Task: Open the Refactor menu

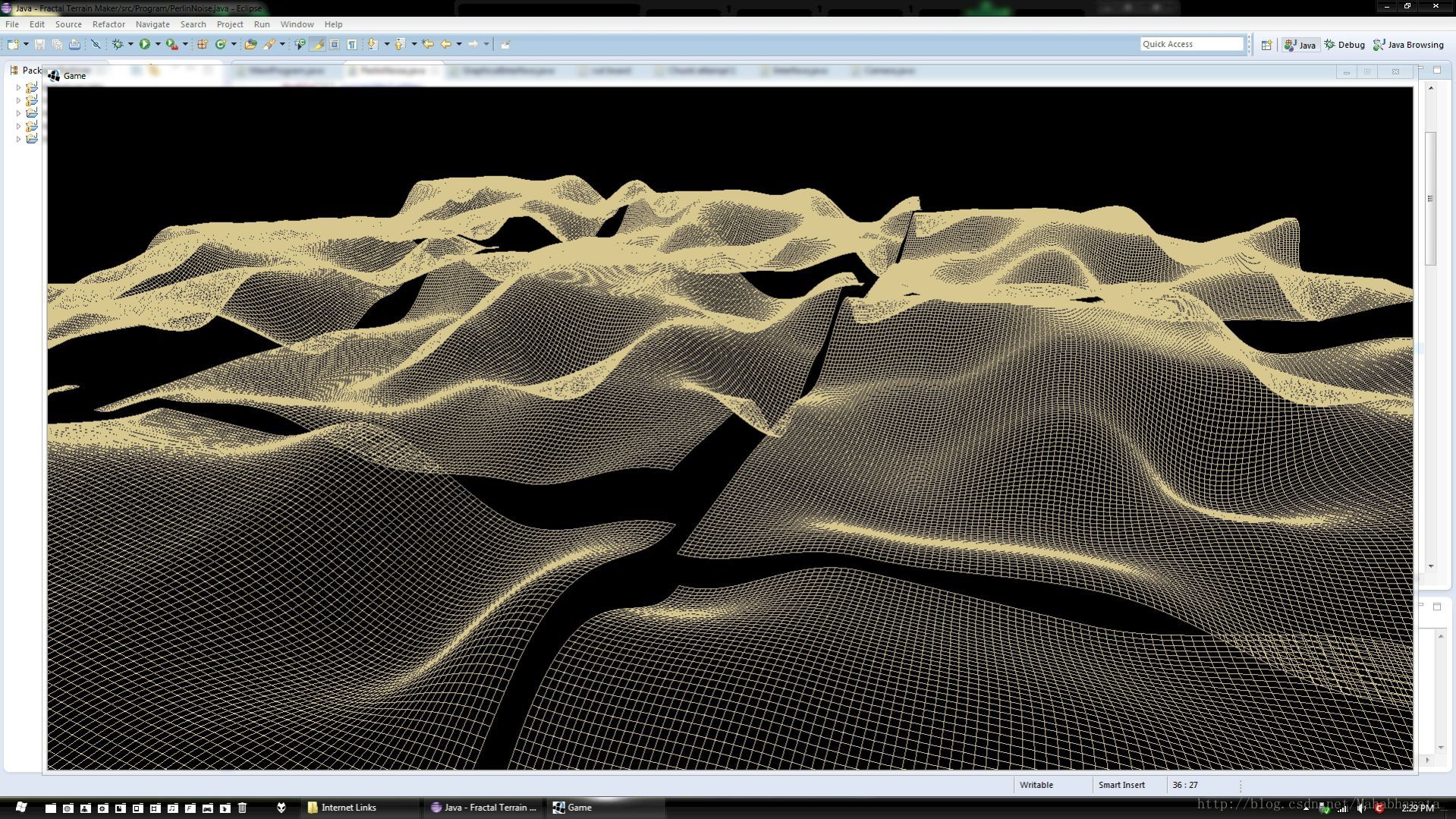Action: 108,24
